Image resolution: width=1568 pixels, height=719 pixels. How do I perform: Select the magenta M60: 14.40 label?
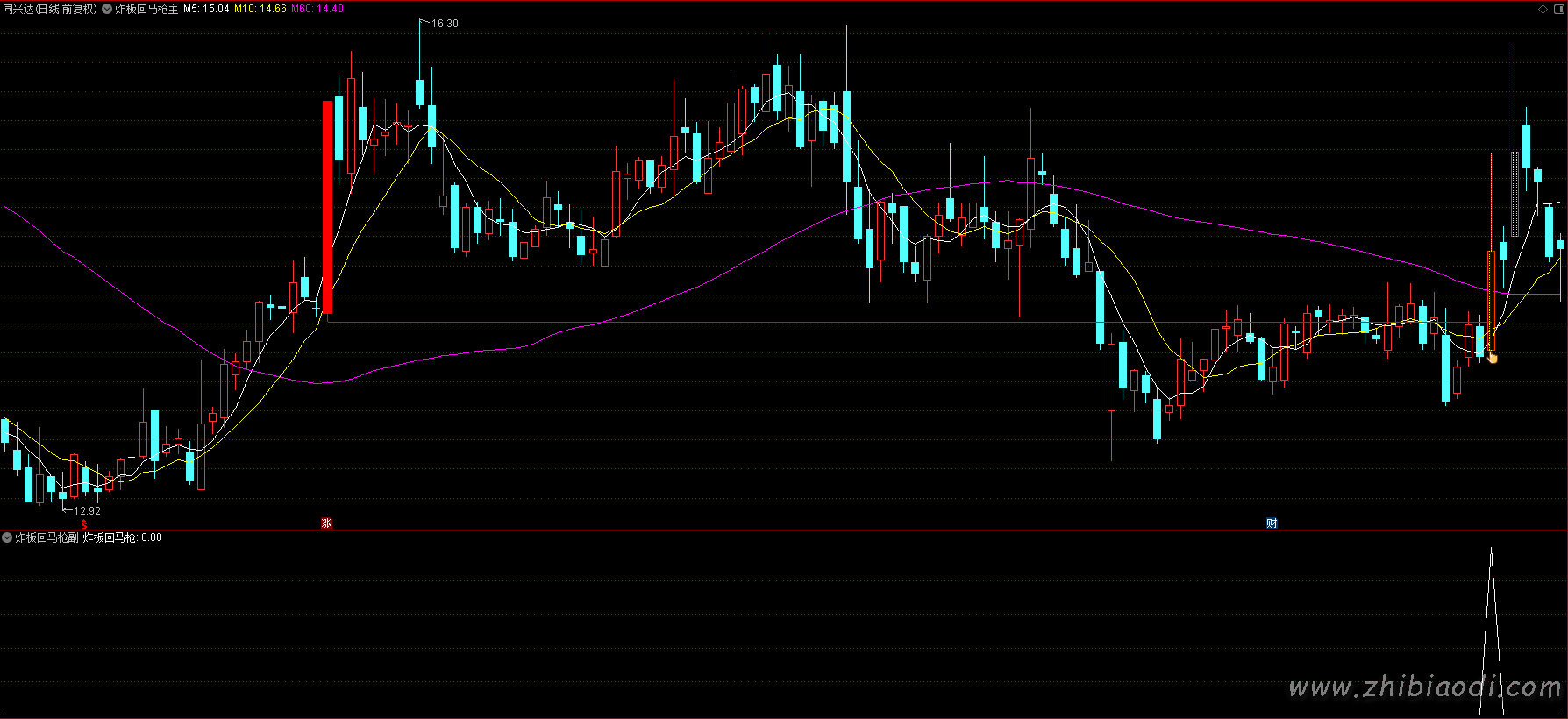[317, 9]
